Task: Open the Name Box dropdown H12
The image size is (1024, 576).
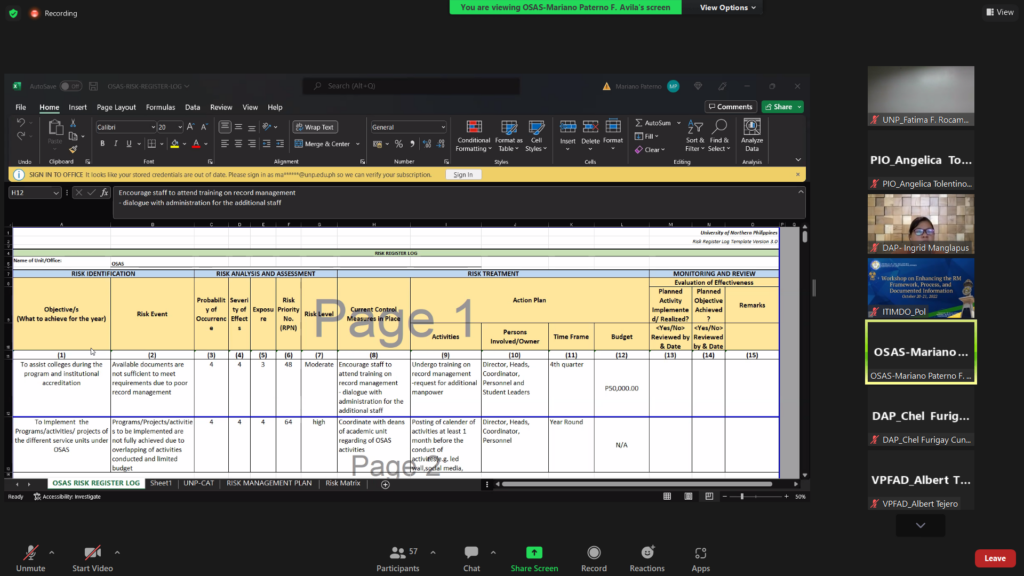Action: (x=56, y=193)
